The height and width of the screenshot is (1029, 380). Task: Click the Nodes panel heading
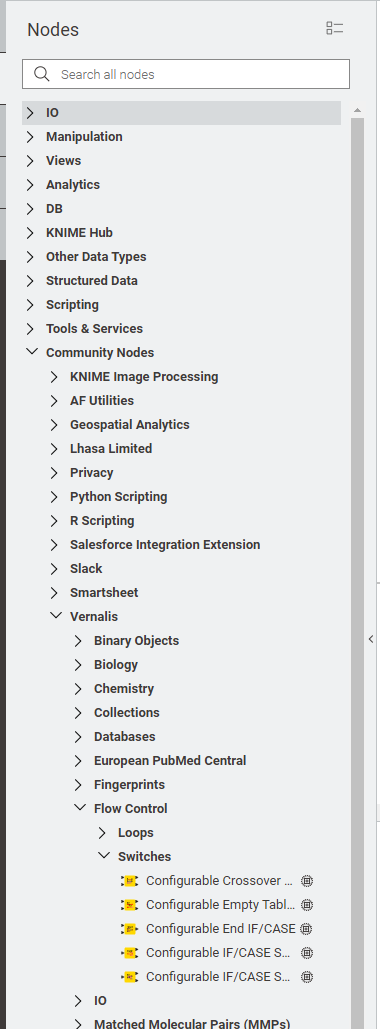pos(53,30)
